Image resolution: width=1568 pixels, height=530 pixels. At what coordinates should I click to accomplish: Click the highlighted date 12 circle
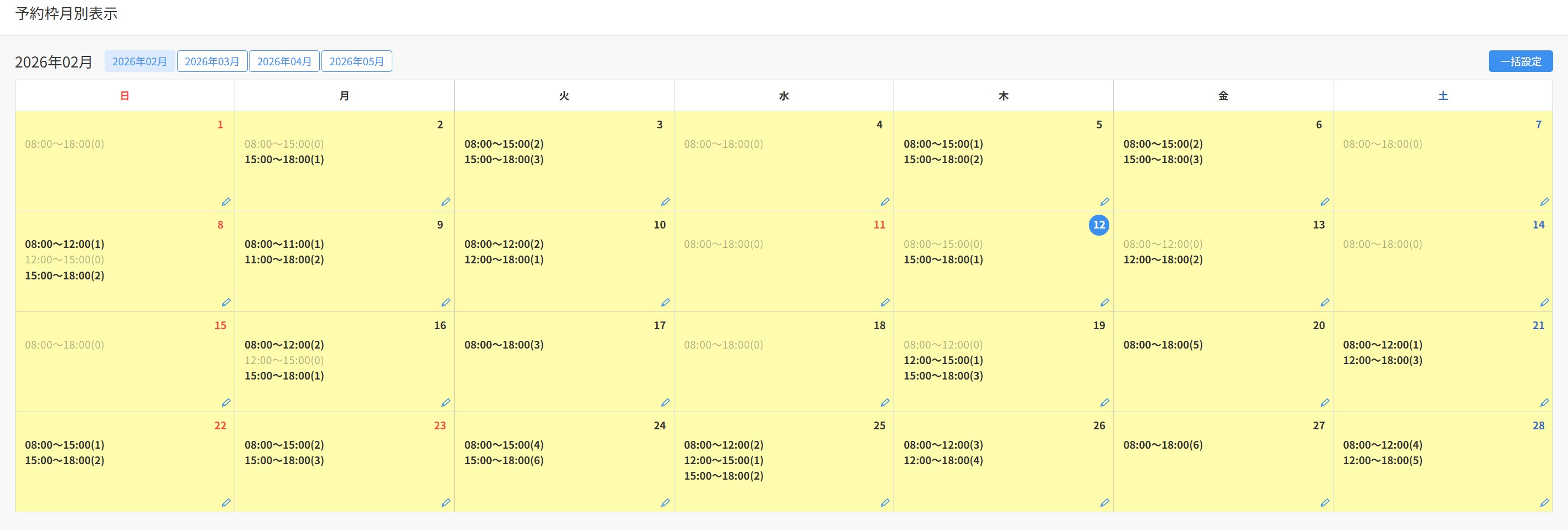click(x=1098, y=225)
